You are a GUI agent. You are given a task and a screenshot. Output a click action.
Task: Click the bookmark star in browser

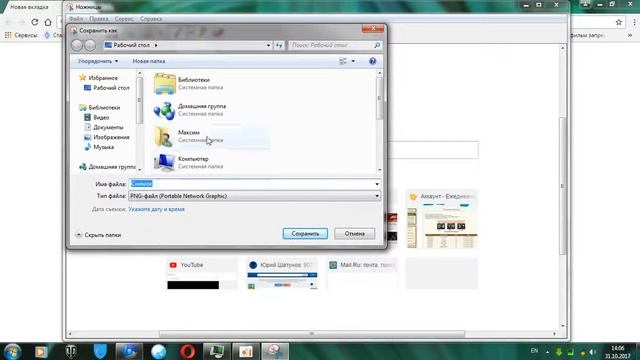[x=619, y=22]
